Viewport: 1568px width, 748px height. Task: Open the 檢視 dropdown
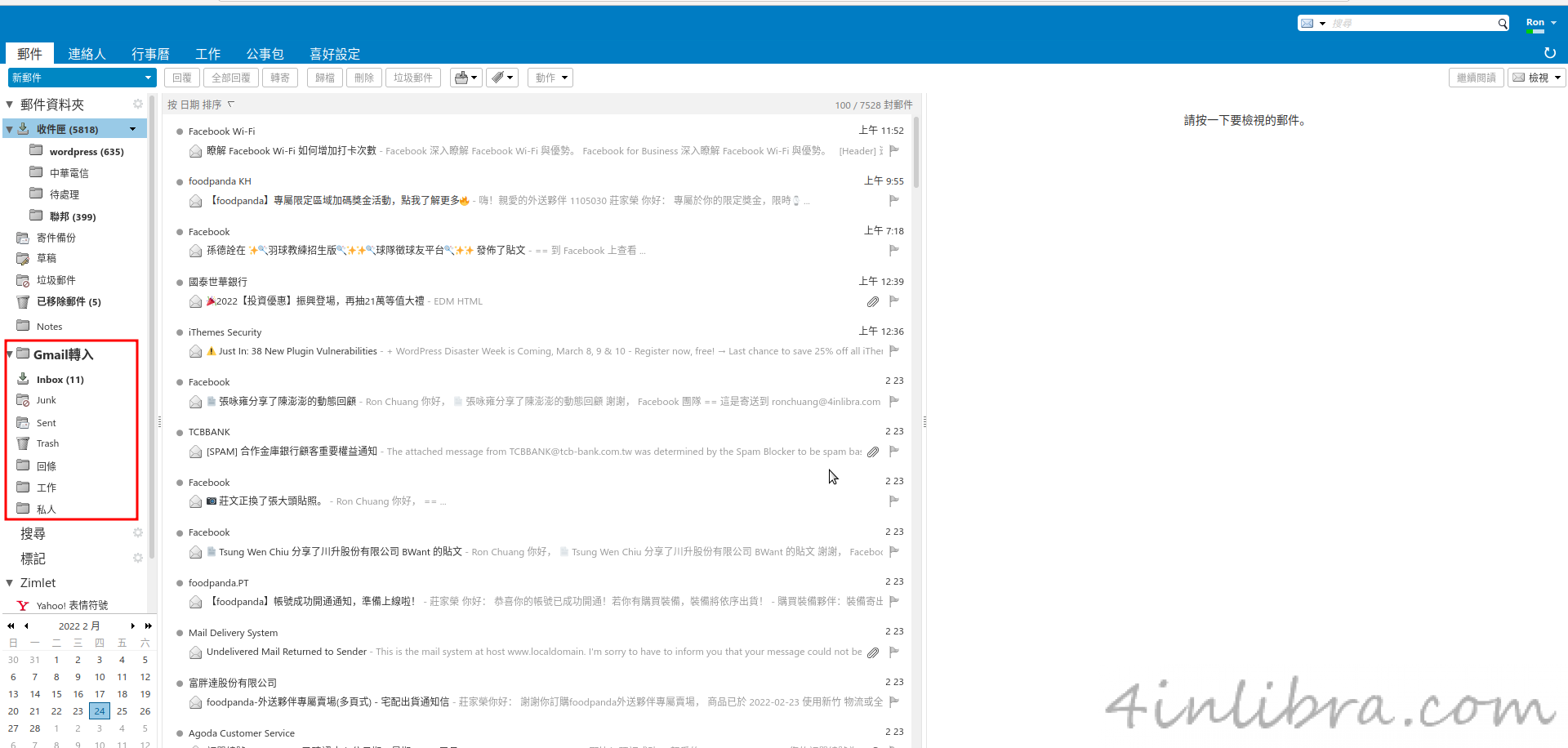[1535, 78]
